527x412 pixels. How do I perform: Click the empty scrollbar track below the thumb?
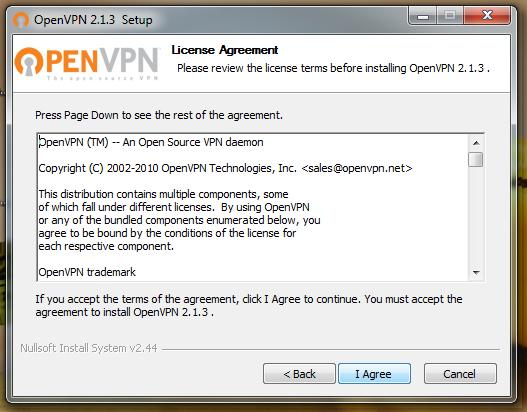476,216
